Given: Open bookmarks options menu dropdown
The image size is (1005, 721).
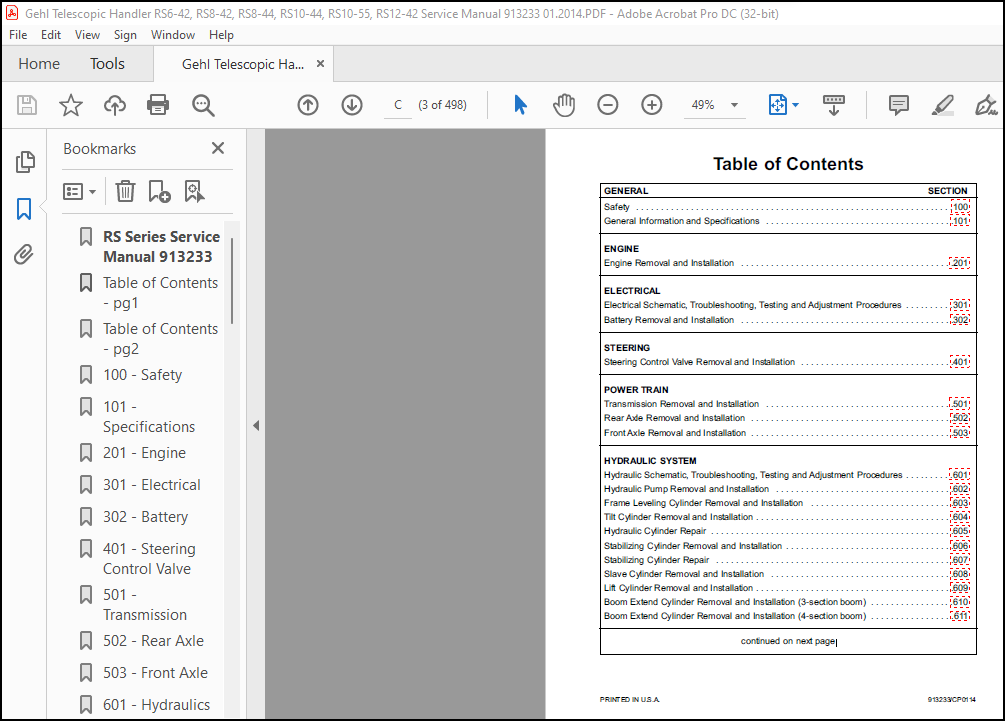Looking at the screenshot, I should [x=79, y=192].
